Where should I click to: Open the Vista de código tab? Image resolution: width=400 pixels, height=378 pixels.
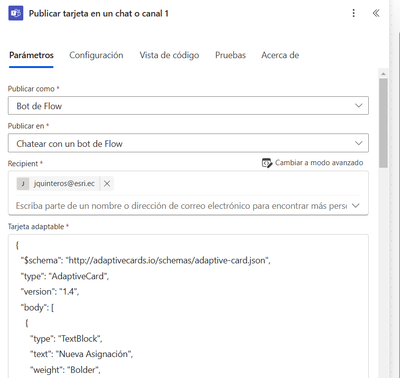coord(169,55)
